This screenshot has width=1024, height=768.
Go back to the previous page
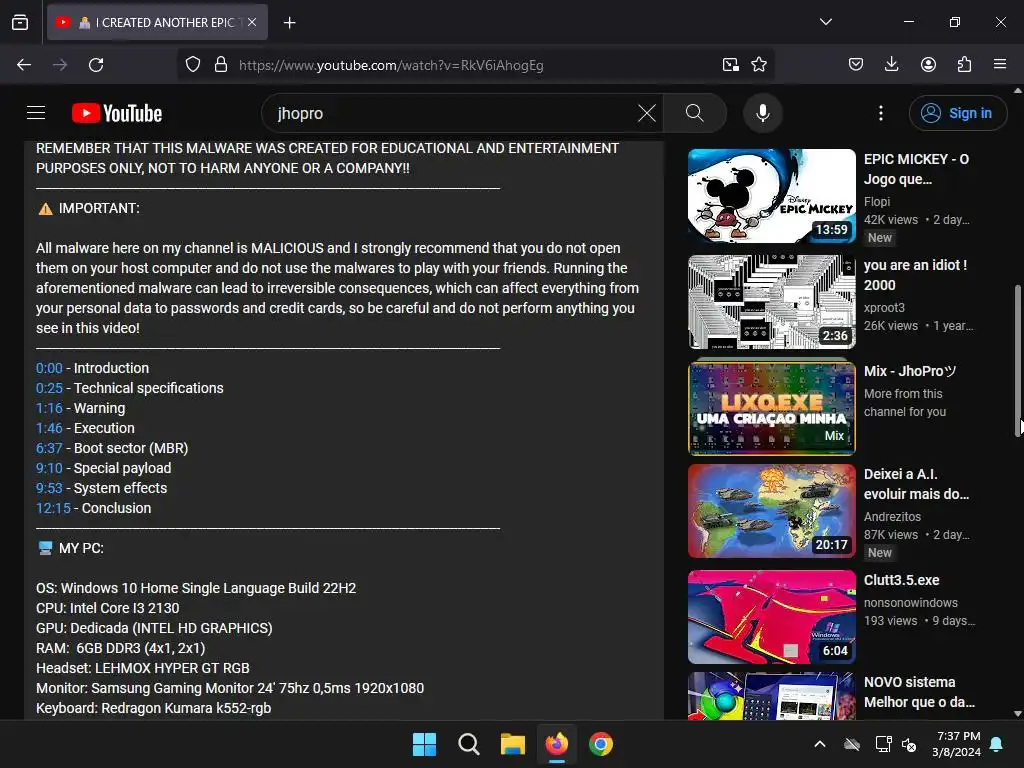[24, 65]
